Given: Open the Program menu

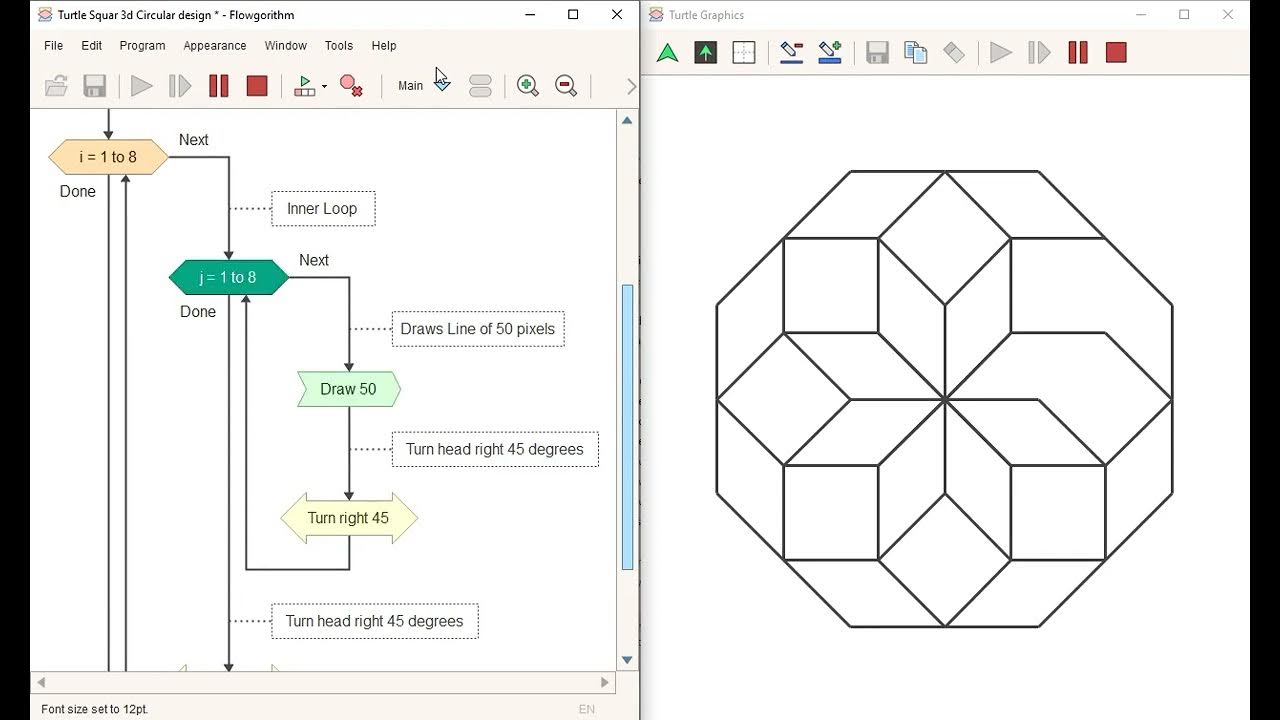Looking at the screenshot, I should click(x=143, y=46).
